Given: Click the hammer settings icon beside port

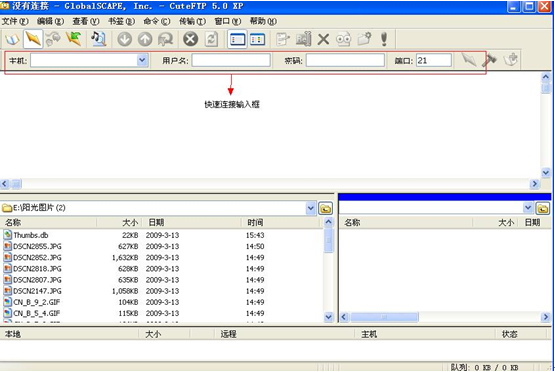Looking at the screenshot, I should [490, 59].
